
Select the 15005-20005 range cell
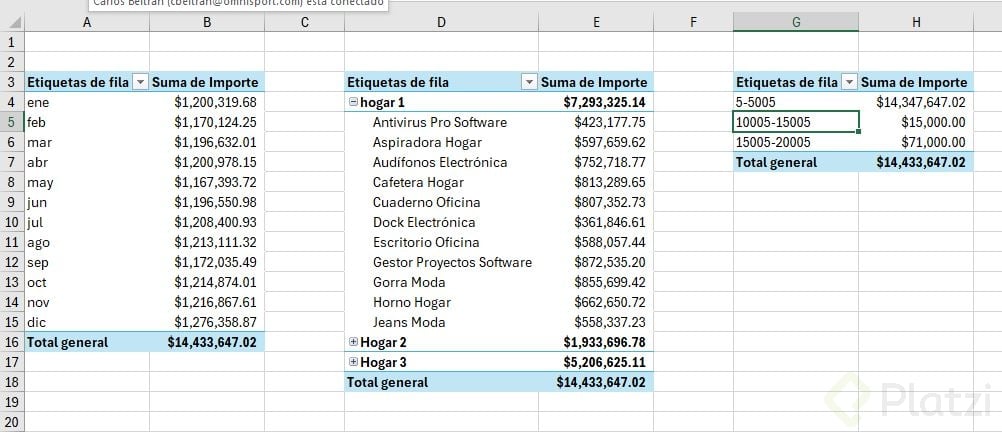[x=796, y=142]
